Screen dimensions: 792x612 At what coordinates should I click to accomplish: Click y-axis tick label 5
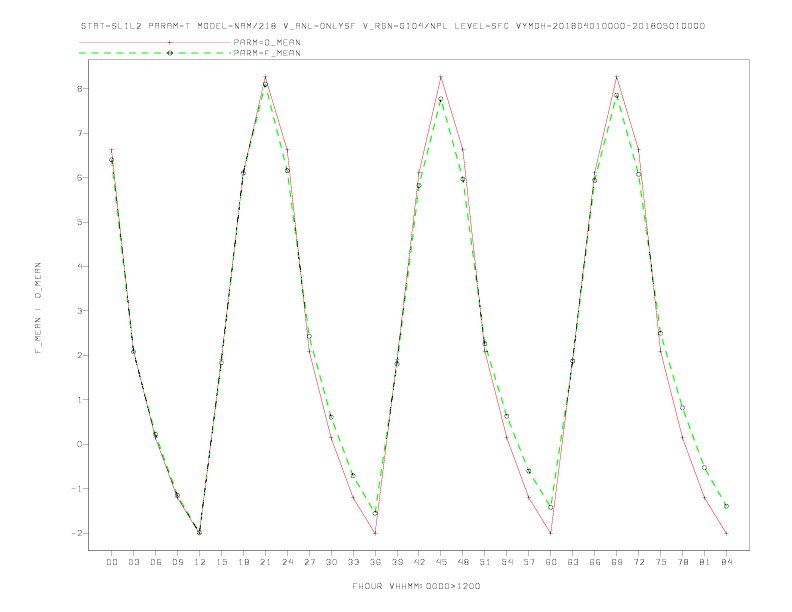pos(80,222)
